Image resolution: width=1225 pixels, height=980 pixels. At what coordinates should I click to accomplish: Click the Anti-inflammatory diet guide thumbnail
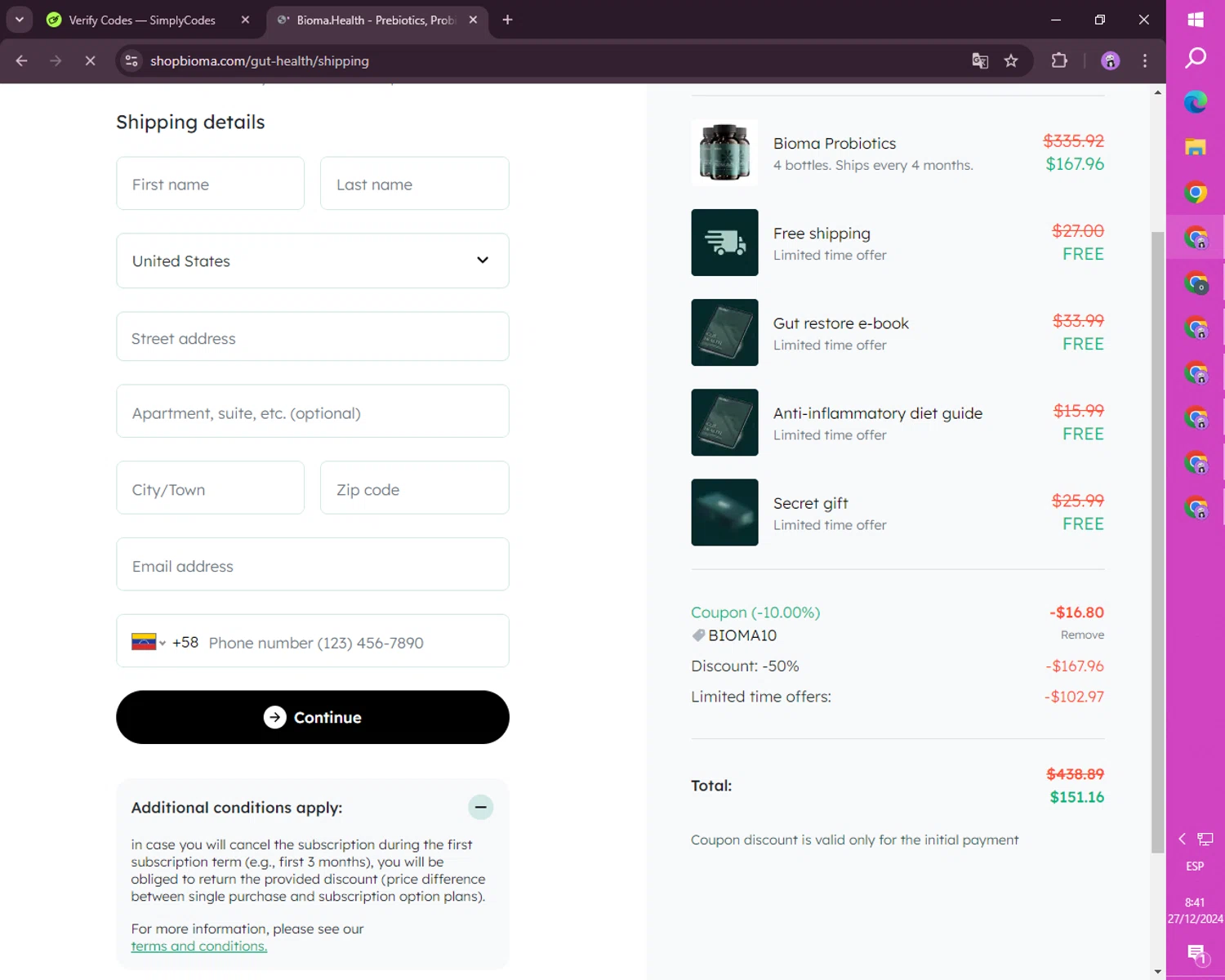tap(724, 422)
